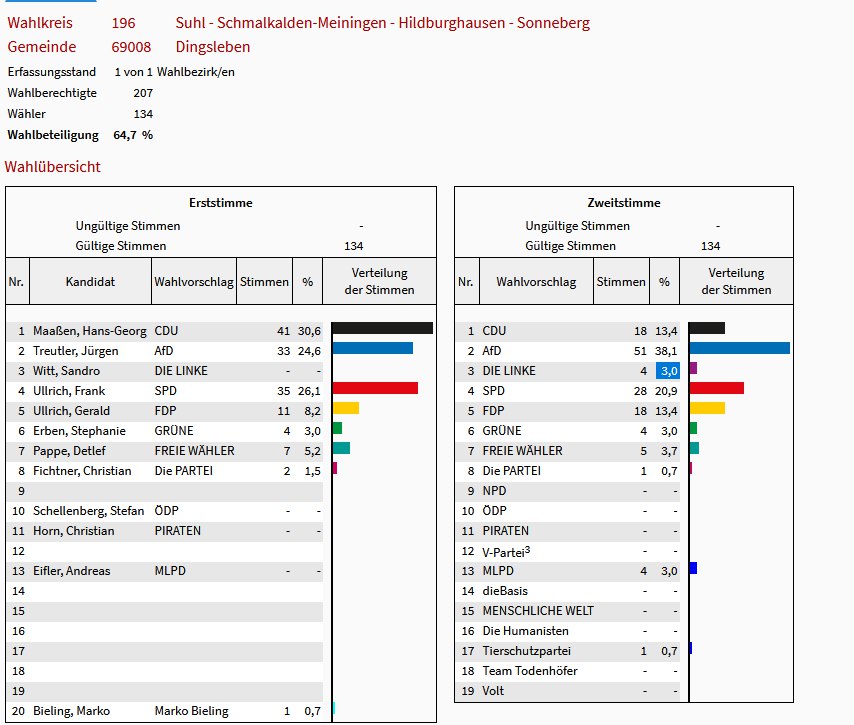
Task: Click 38,1 percent cell for AfD
Action: coord(666,351)
